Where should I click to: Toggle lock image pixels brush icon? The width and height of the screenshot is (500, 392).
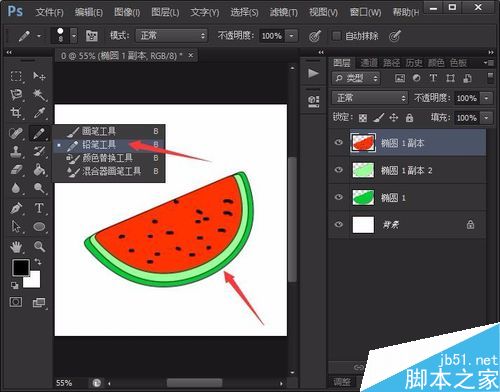click(379, 118)
